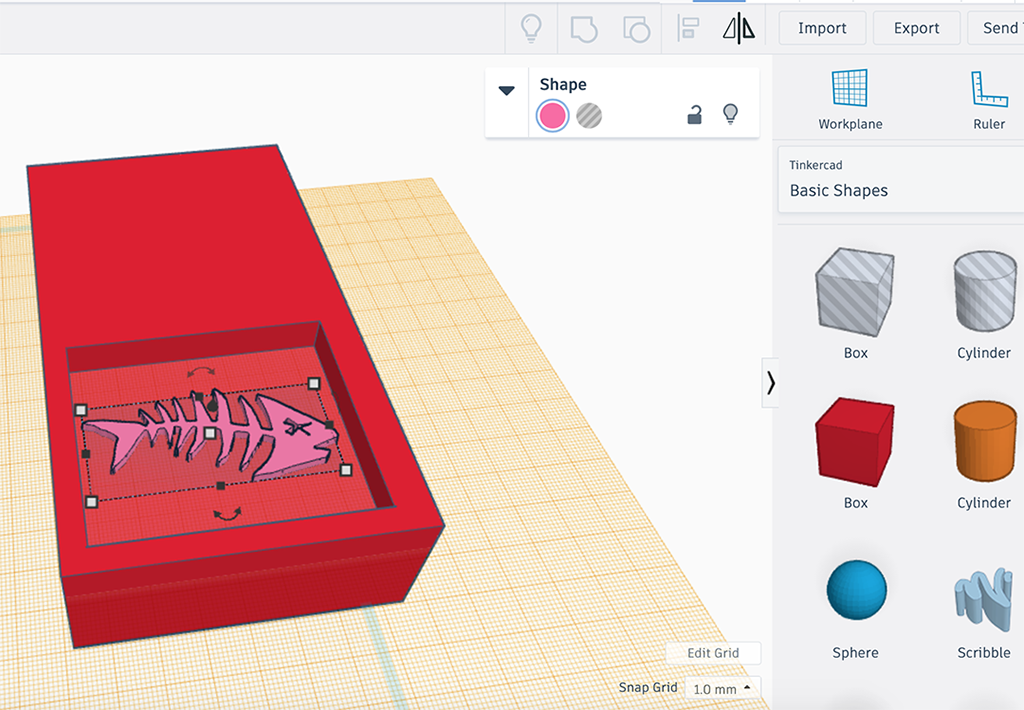Choose the pink Solid color swatch
This screenshot has height=710, width=1024.
click(x=552, y=116)
